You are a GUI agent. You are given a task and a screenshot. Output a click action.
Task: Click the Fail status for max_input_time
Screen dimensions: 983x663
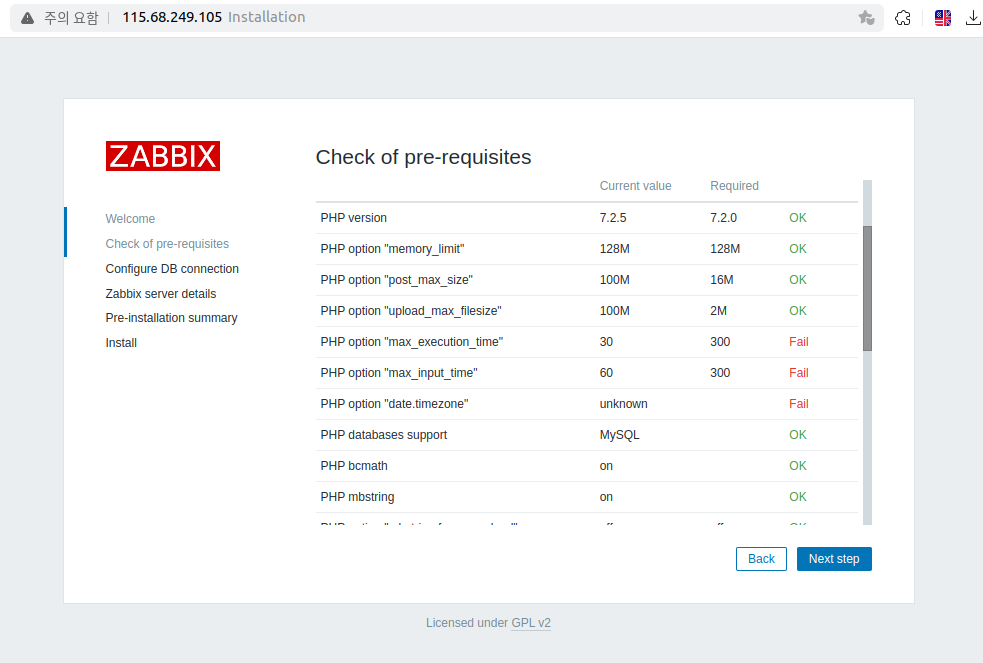799,373
